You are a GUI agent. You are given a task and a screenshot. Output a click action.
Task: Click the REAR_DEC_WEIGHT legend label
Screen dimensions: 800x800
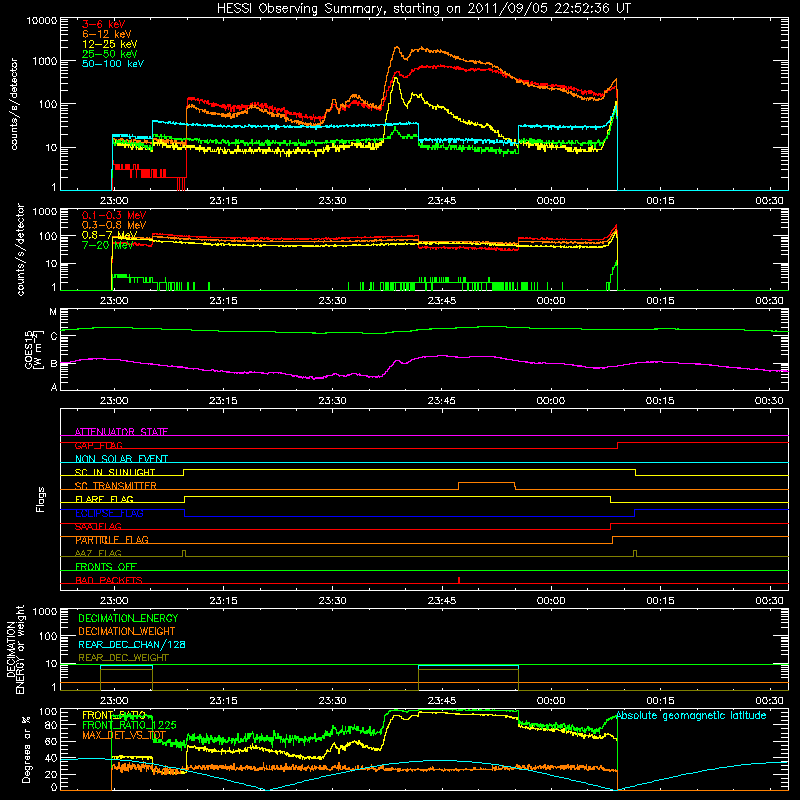pos(123,658)
